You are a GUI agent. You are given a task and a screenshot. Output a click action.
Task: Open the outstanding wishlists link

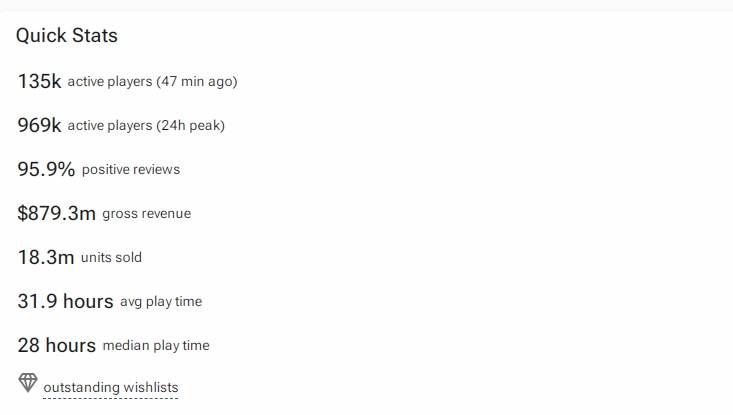tap(111, 387)
